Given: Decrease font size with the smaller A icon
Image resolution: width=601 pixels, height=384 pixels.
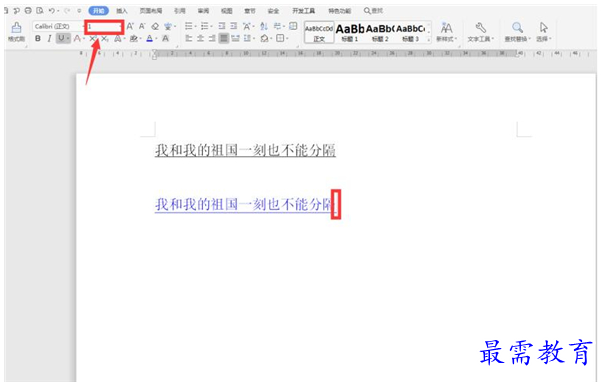Looking at the screenshot, I should (142, 26).
